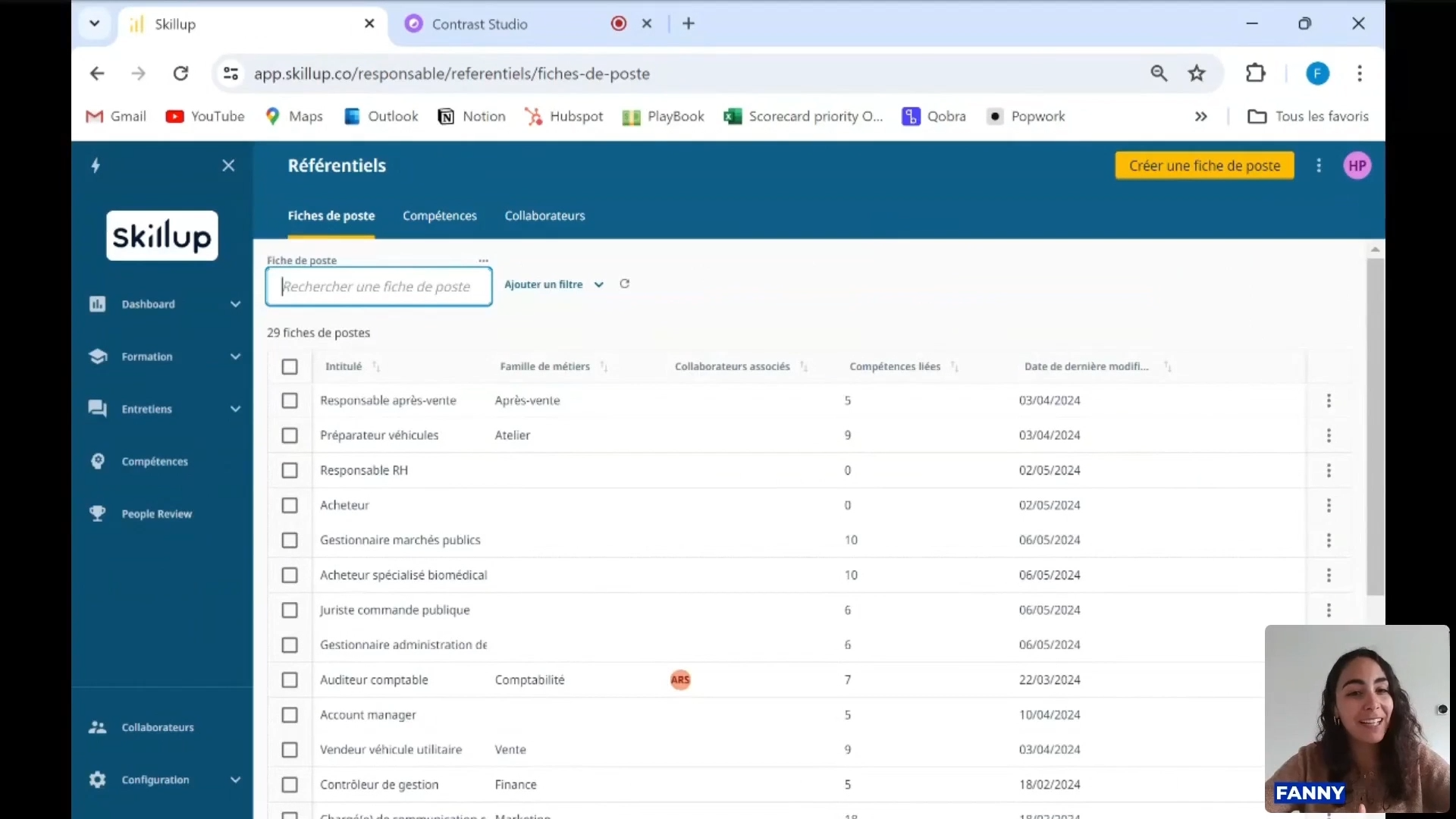This screenshot has width=1456, height=819.
Task: Reload the page in browser
Action: (180, 74)
